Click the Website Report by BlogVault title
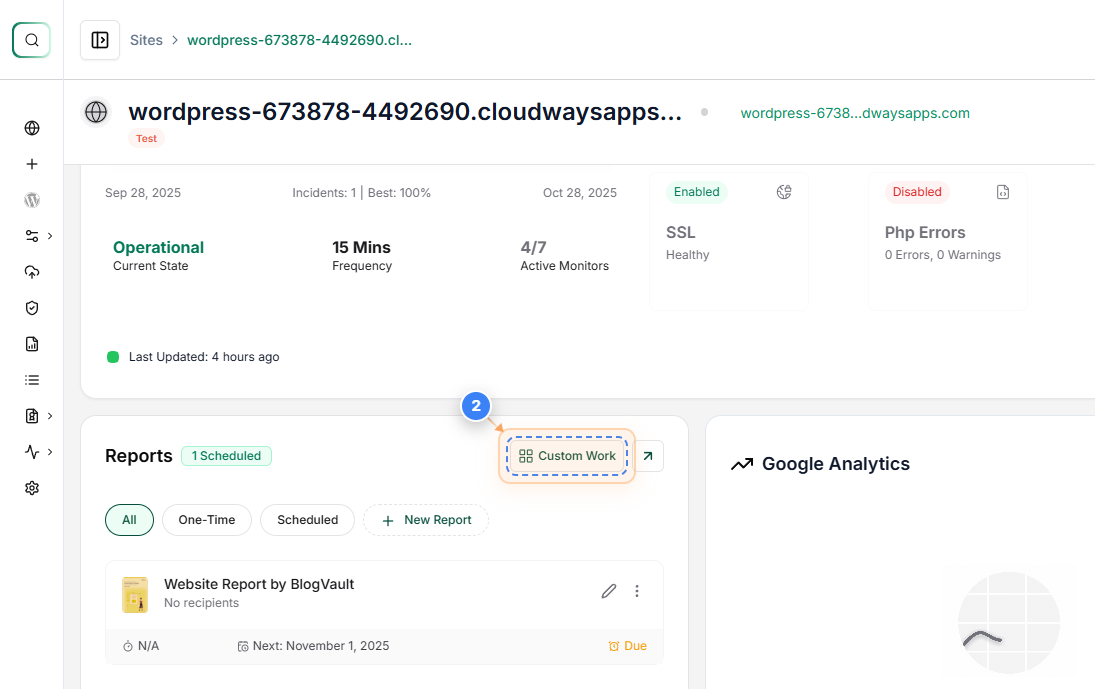The image size is (1095, 689). [259, 584]
